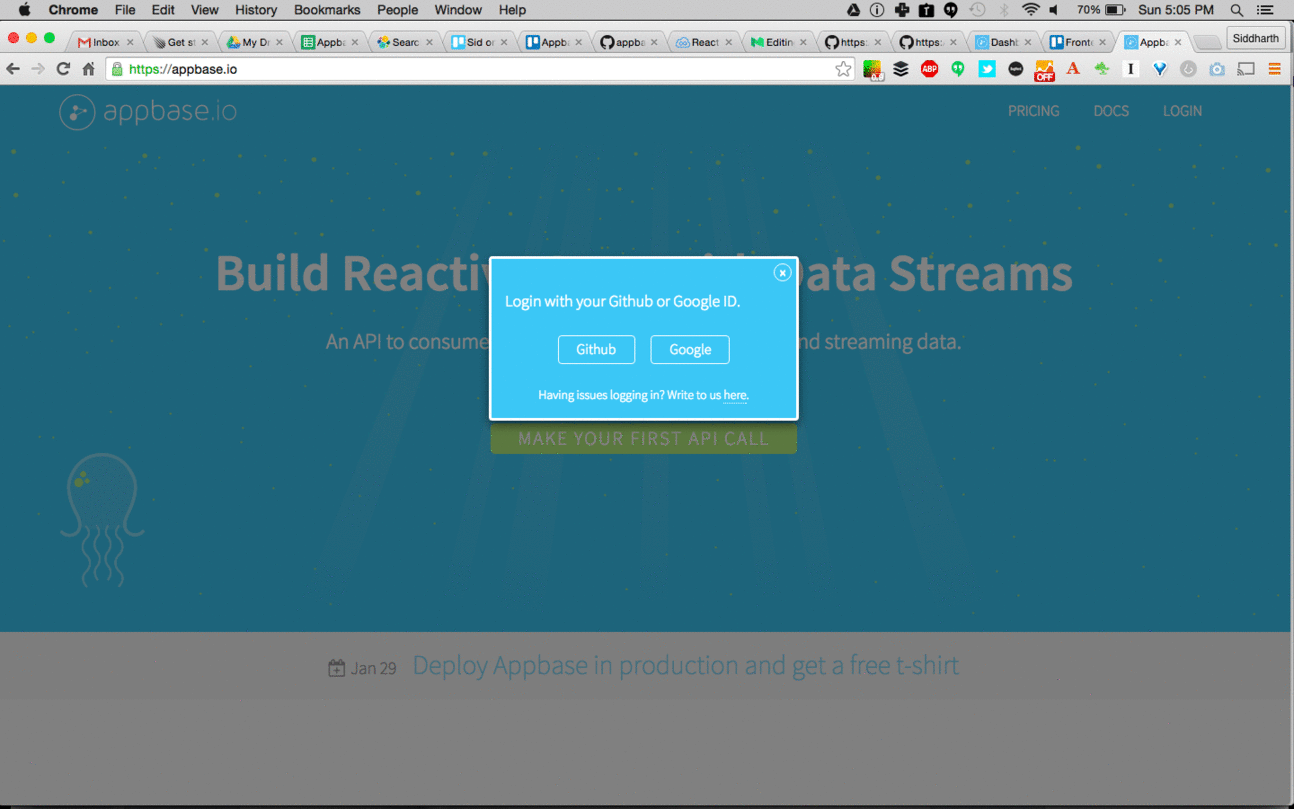Log in with the Github button

pyautogui.click(x=596, y=349)
